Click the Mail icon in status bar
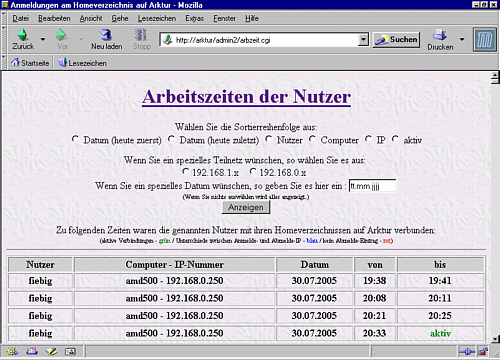This screenshot has width=500, height=360. tap(32, 351)
